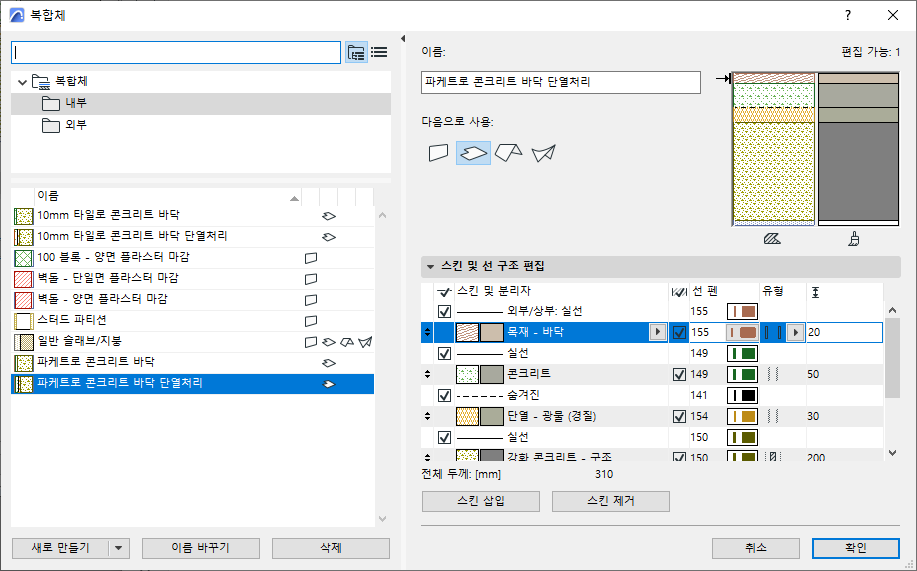Screen dimensions: 917x571
Task: Toggle pen checkbox for 강화 콘크리트 skin
Action: pyautogui.click(x=679, y=457)
